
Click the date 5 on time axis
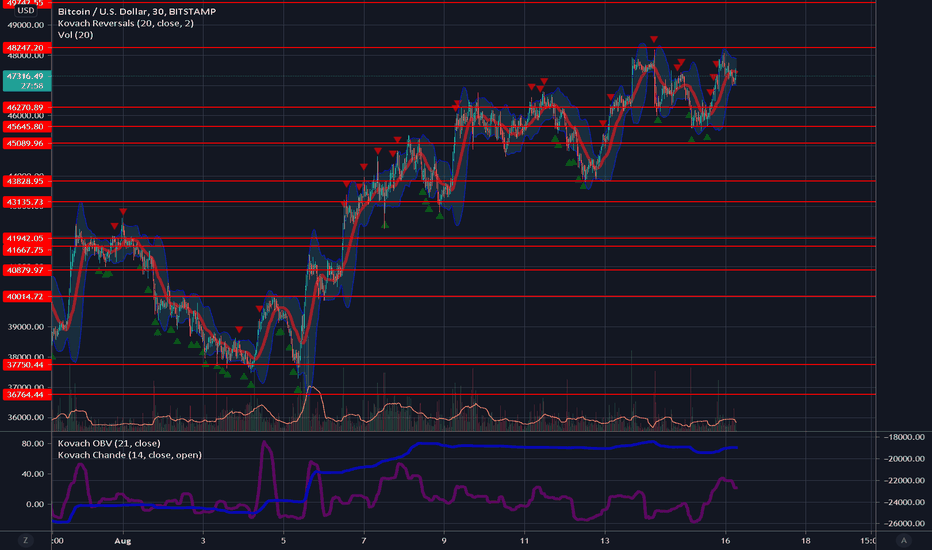coord(283,541)
